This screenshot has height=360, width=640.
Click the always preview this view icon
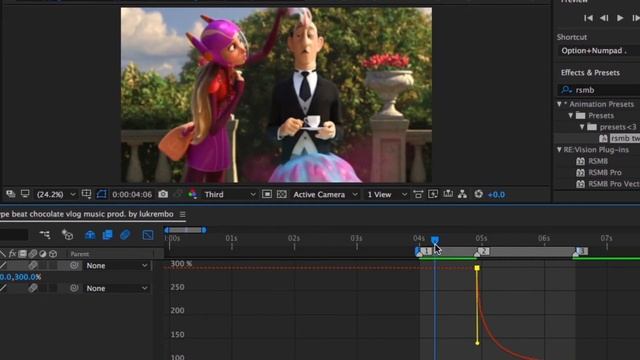[10, 194]
